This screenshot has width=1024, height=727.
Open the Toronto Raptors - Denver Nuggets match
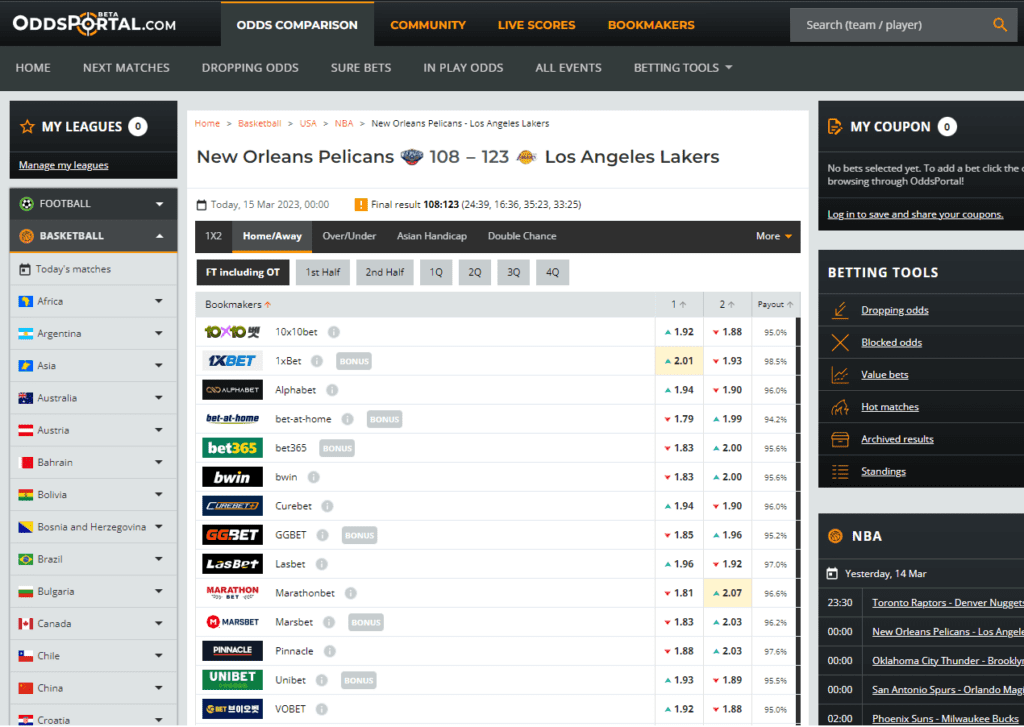(x=947, y=602)
